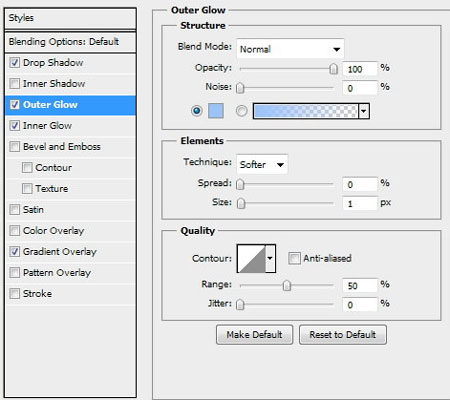Click the Noise slider handle
Screen dimensions: 450x400
point(240,88)
